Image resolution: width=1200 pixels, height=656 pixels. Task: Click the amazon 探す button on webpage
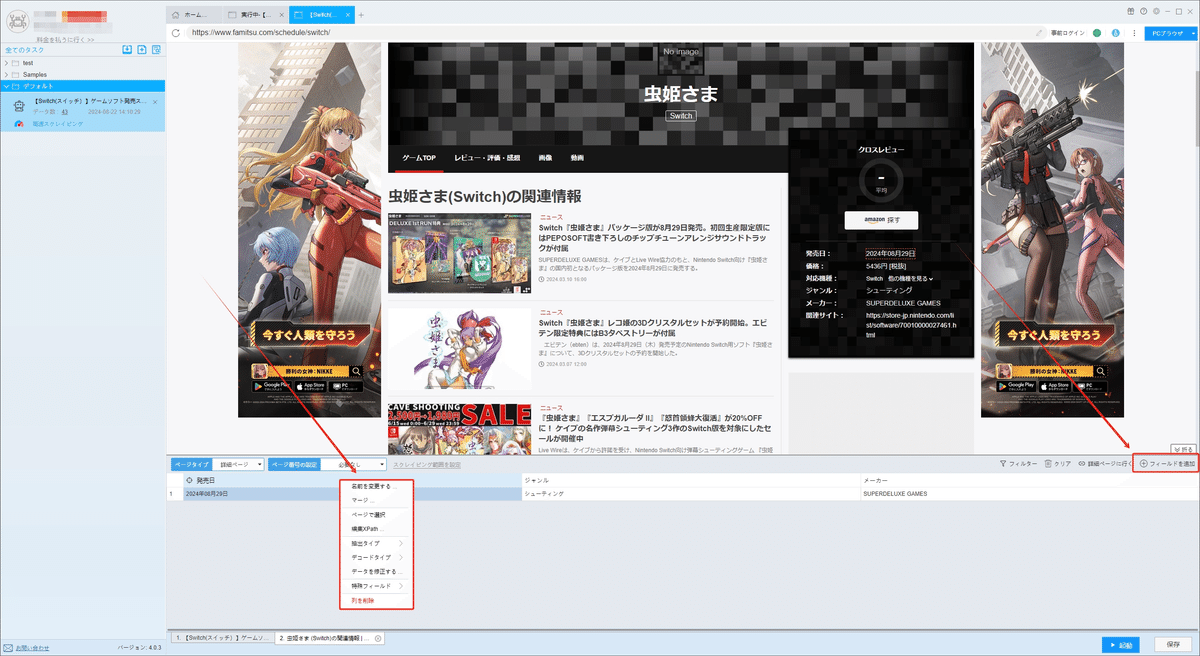pos(880,219)
